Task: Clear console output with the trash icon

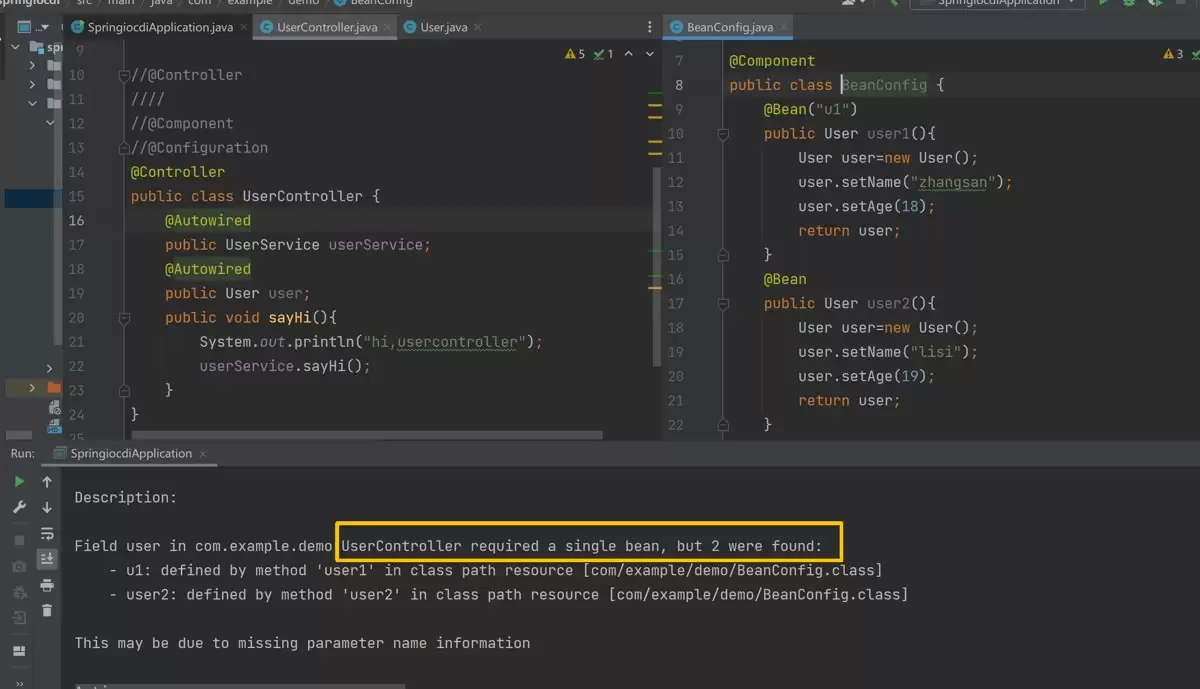Action: [47, 611]
